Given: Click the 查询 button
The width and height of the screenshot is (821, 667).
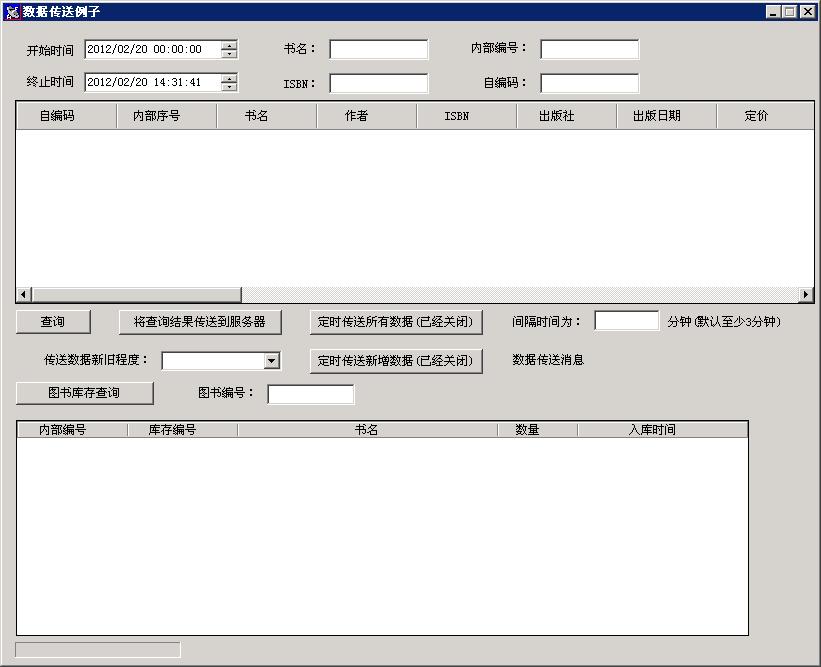Looking at the screenshot, I should pyautogui.click(x=53, y=322).
